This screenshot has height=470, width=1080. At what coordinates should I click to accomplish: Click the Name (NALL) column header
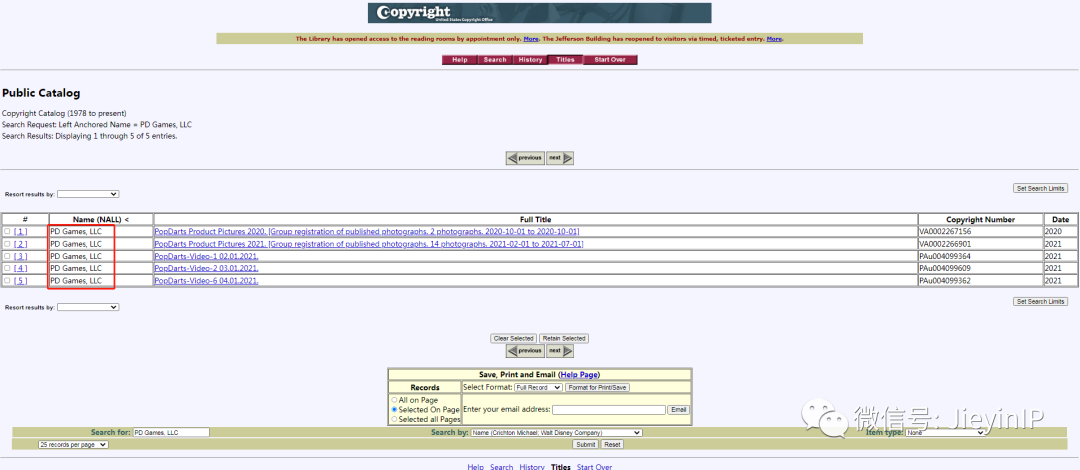tap(101, 219)
